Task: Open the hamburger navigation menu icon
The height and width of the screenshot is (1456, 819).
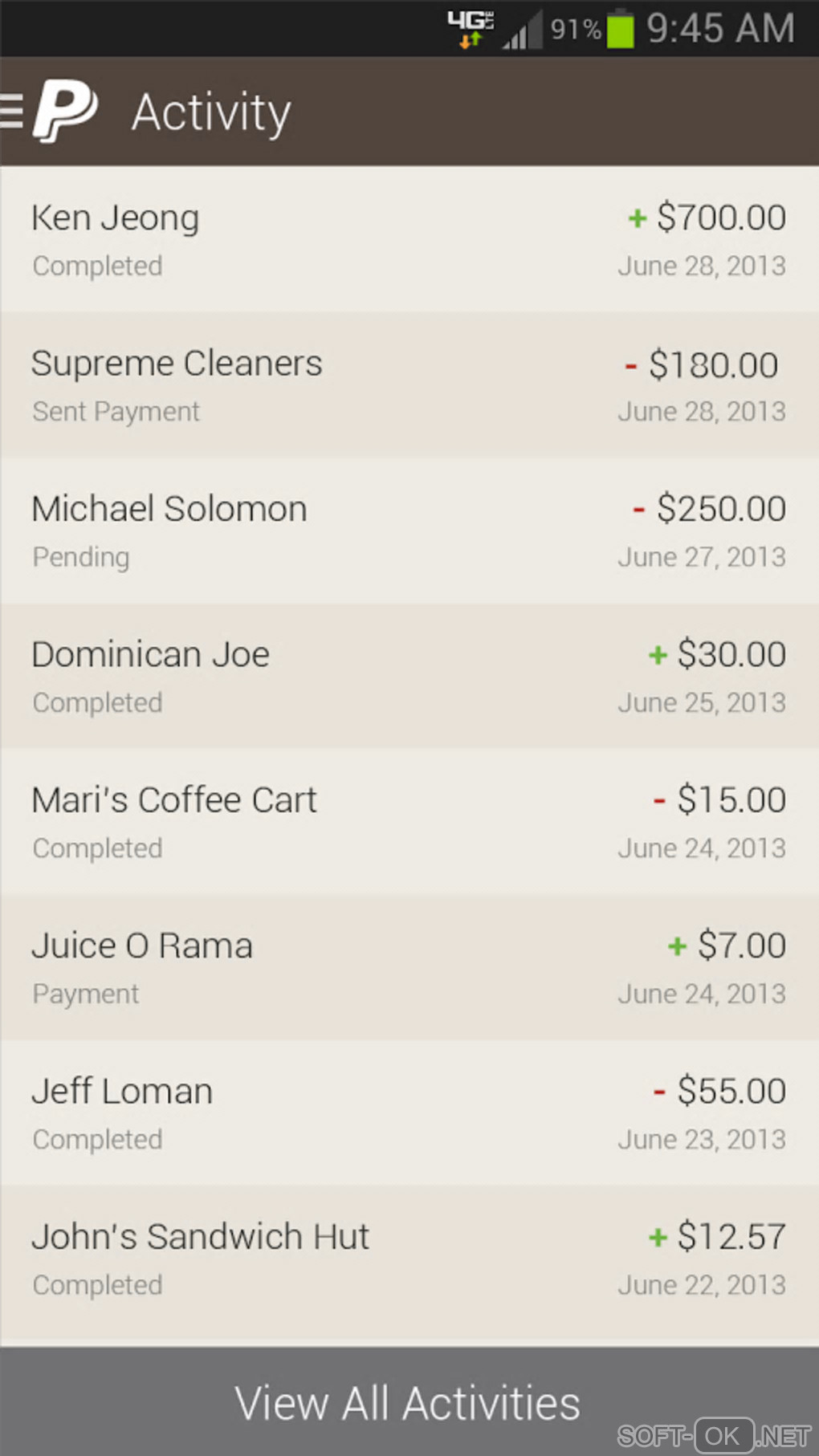Action: point(12,112)
